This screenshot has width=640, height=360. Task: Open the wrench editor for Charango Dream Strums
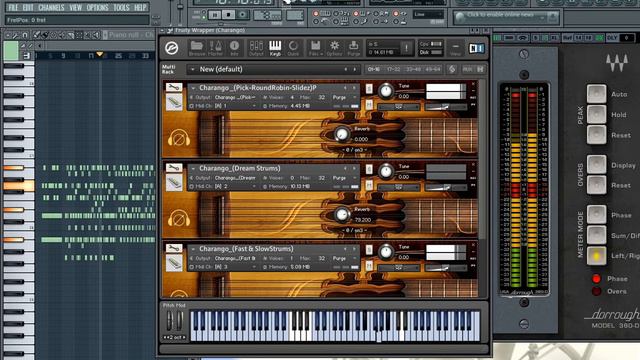173,167
